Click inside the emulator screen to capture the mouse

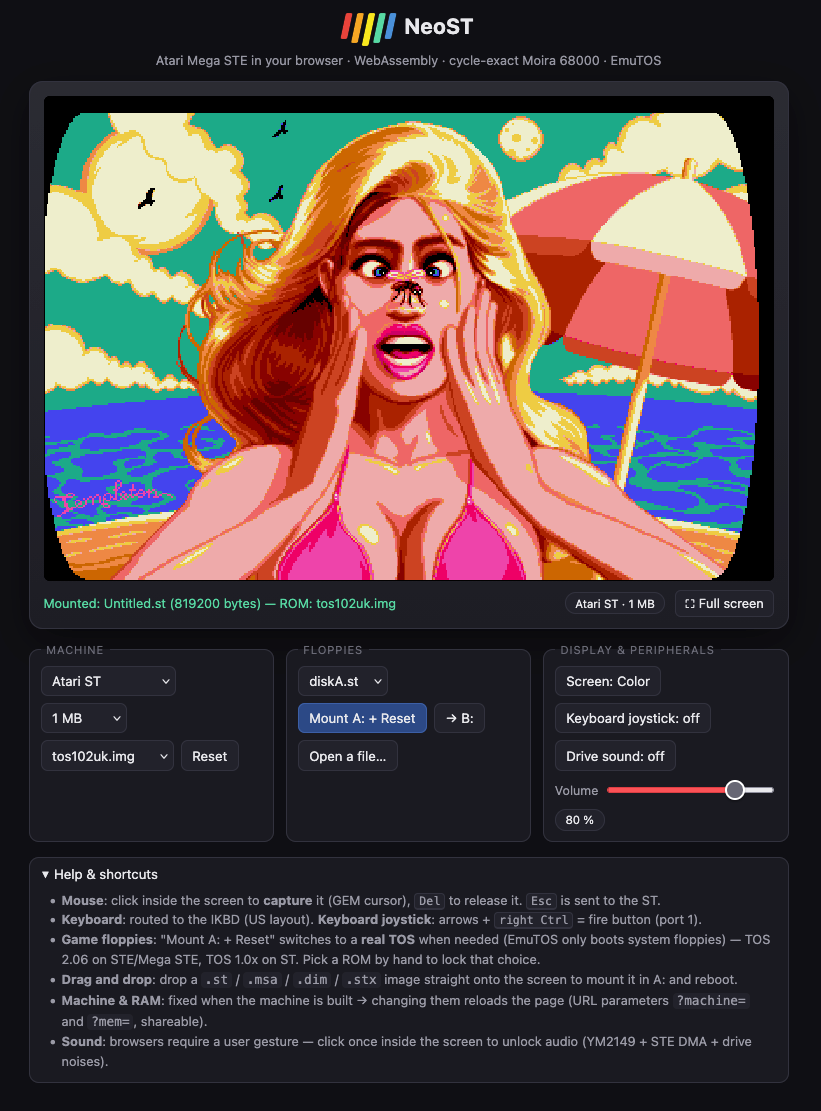409,338
